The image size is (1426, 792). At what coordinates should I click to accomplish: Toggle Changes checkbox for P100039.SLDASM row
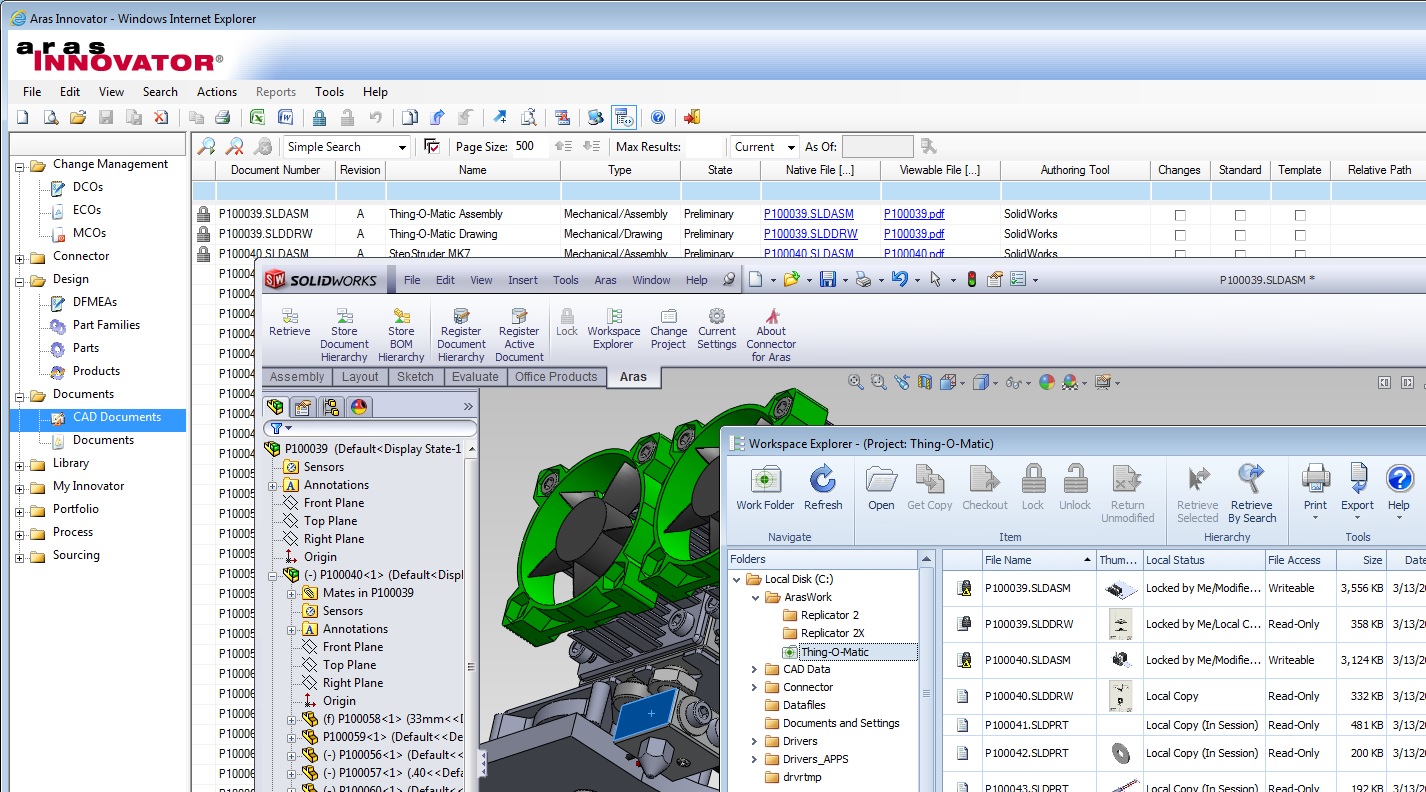[1180, 215]
